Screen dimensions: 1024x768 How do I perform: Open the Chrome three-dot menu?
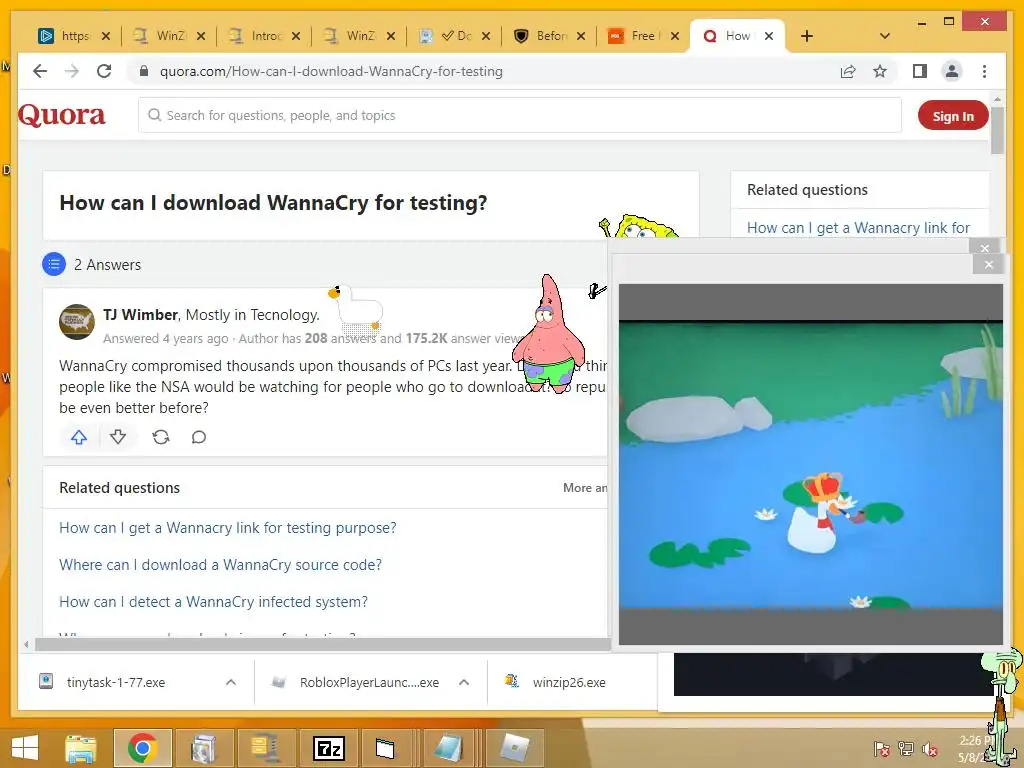pyautogui.click(x=984, y=71)
